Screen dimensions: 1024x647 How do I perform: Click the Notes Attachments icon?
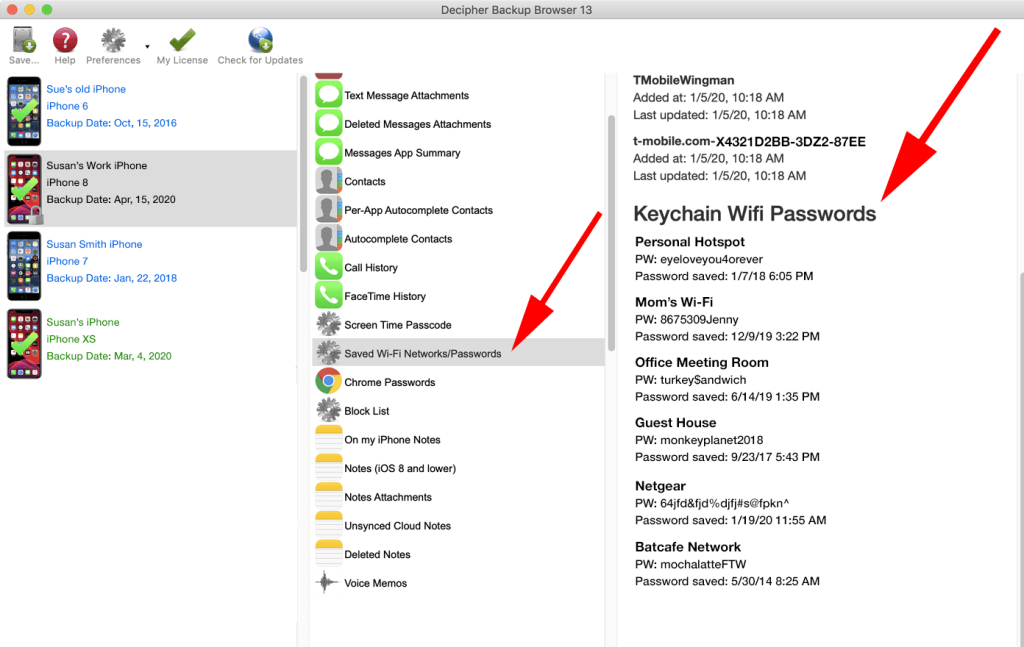pyautogui.click(x=328, y=497)
